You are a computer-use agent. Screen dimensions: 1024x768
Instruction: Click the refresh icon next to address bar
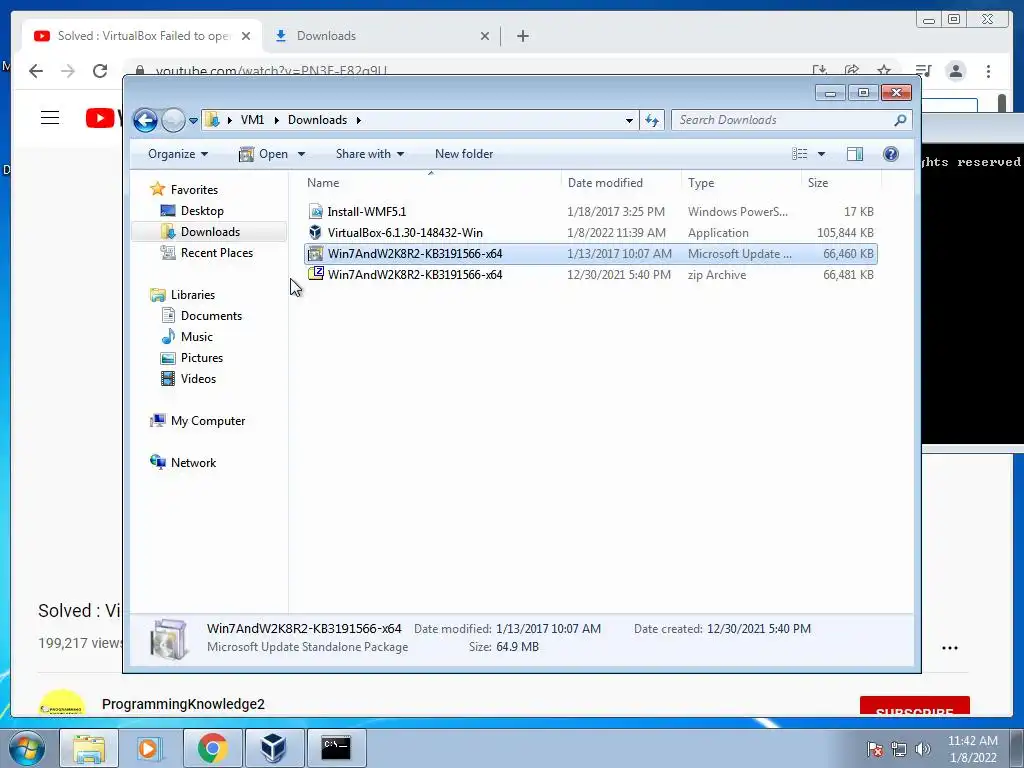(x=652, y=120)
